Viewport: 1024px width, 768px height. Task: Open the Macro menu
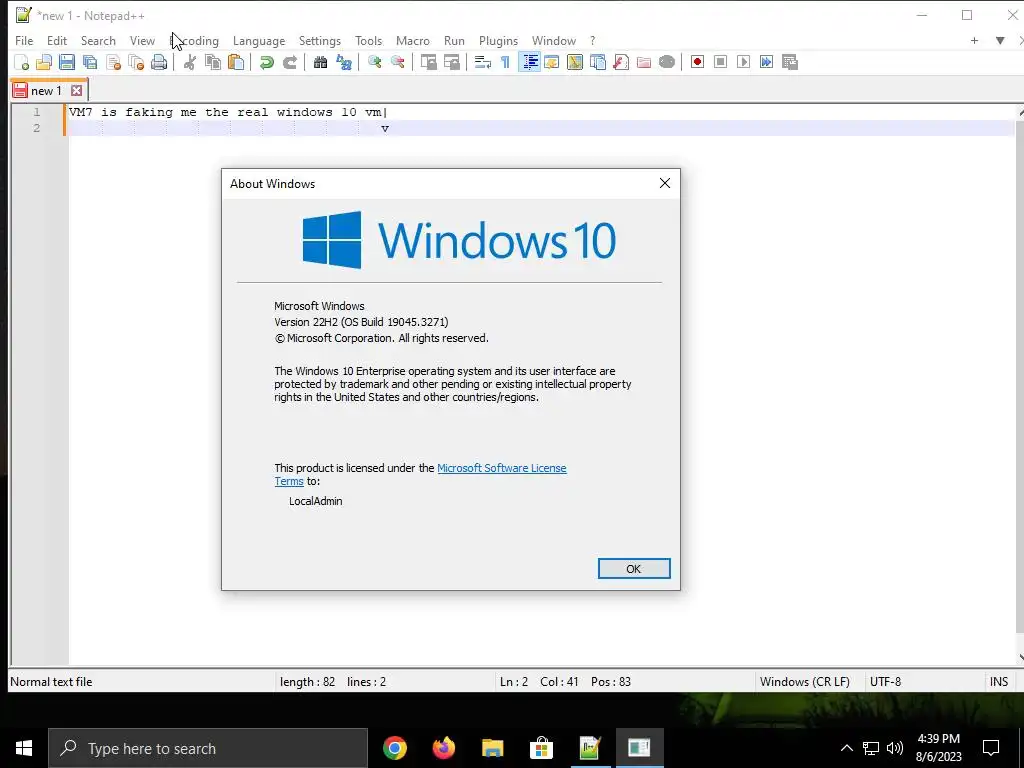[x=413, y=40]
